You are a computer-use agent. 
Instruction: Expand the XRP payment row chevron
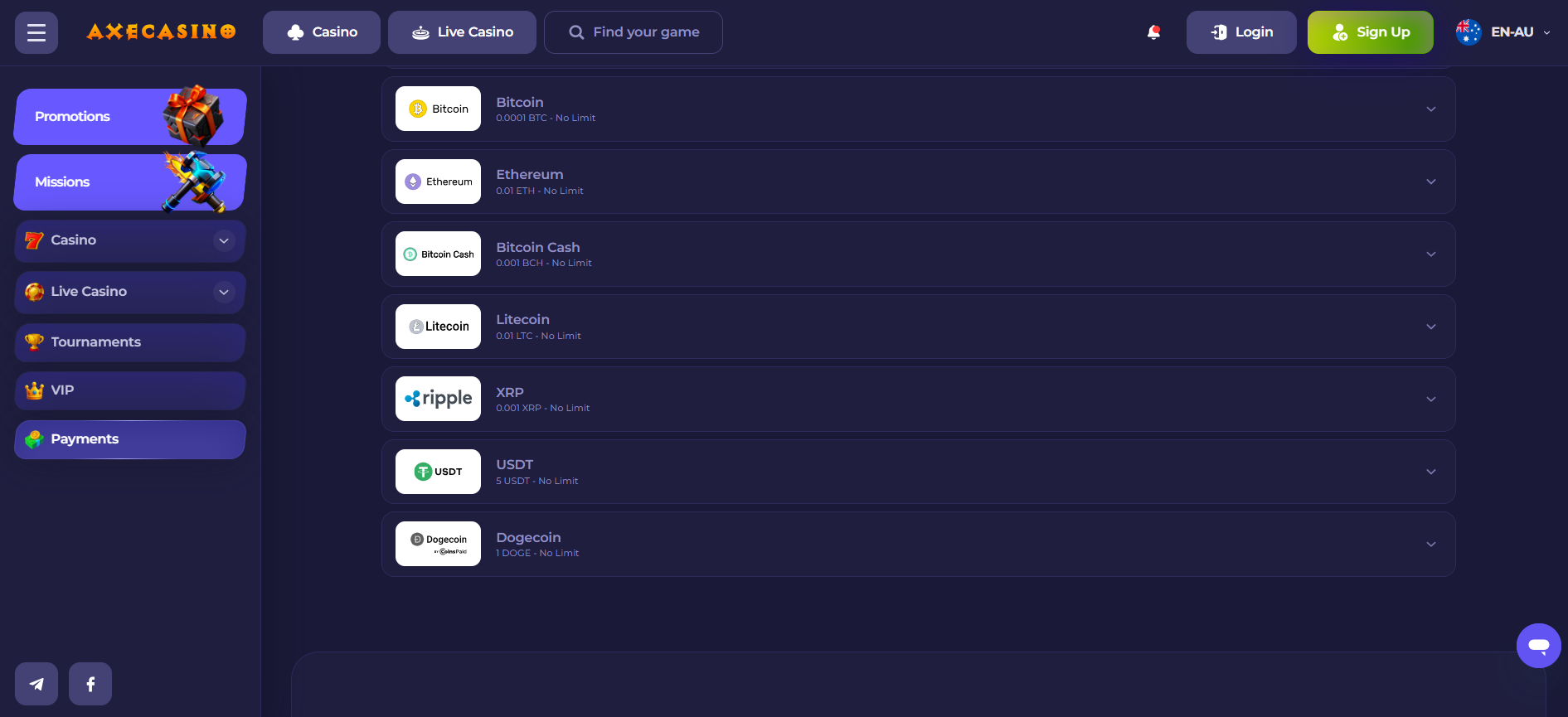pos(1431,400)
